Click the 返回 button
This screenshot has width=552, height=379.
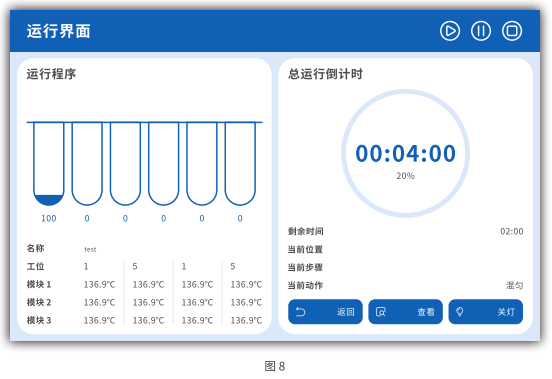tap(325, 312)
